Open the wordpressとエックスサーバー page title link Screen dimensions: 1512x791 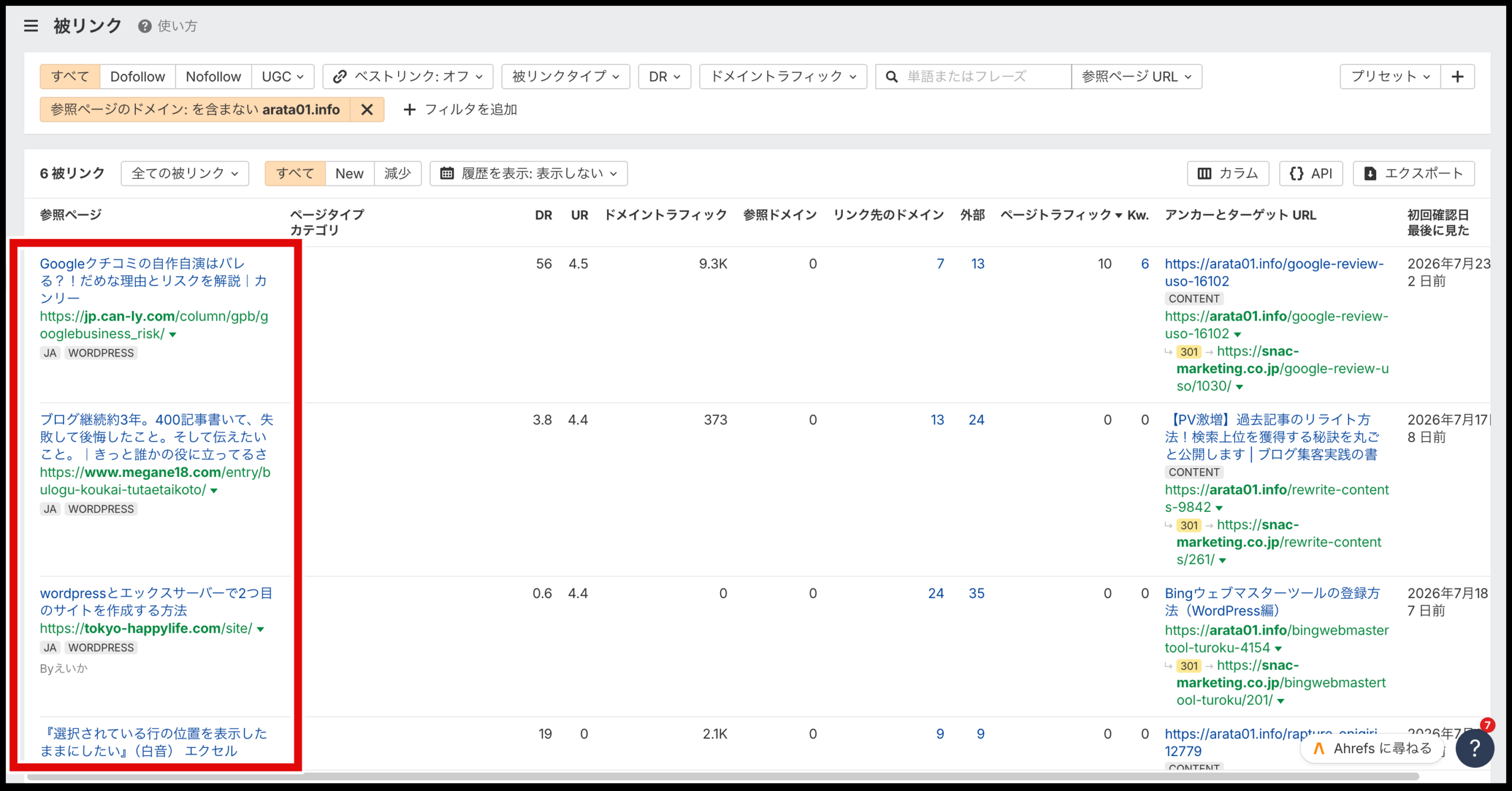[156, 602]
